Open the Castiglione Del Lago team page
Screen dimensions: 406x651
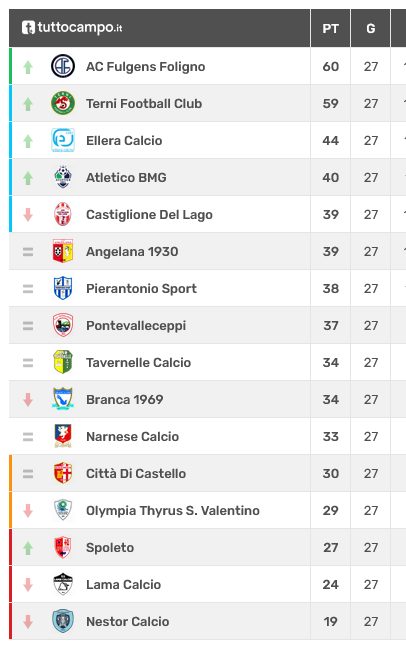[149, 215]
